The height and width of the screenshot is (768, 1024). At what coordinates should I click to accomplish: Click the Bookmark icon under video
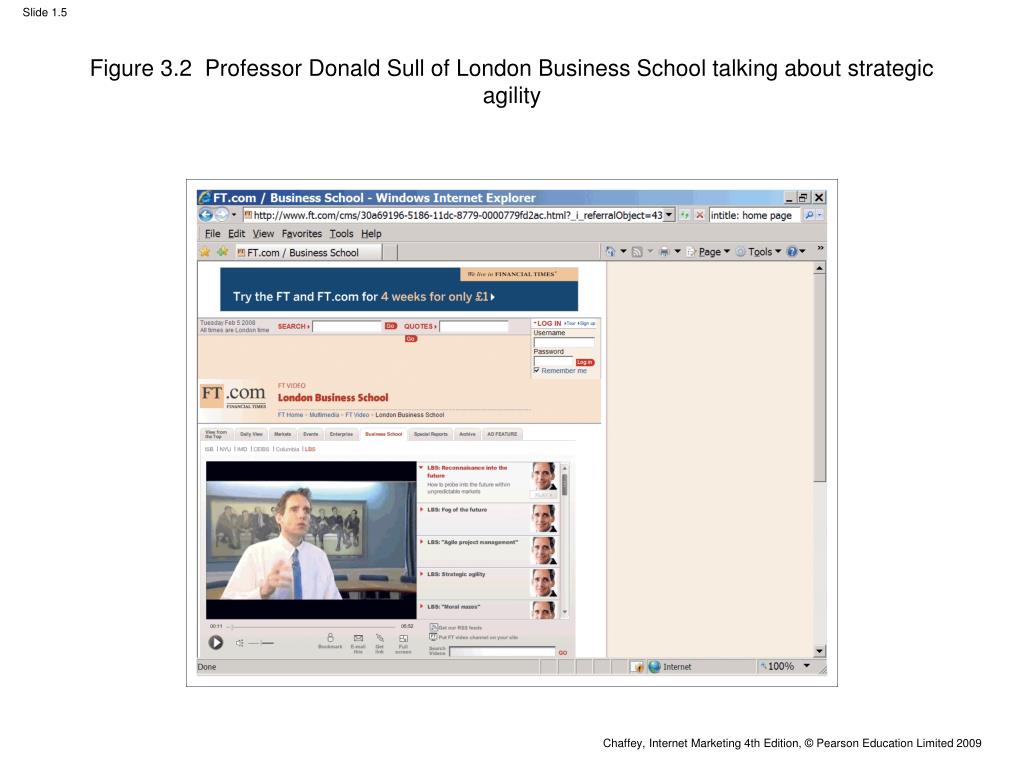pos(330,637)
